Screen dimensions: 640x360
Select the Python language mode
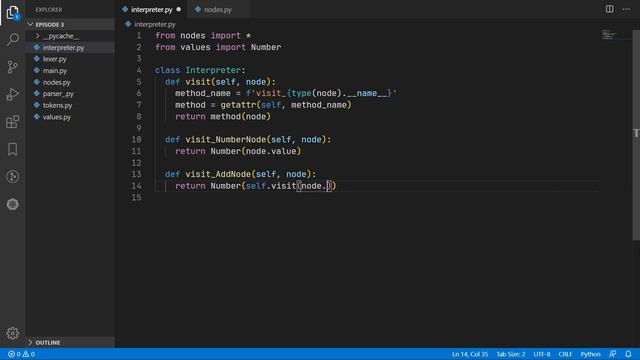(590, 354)
